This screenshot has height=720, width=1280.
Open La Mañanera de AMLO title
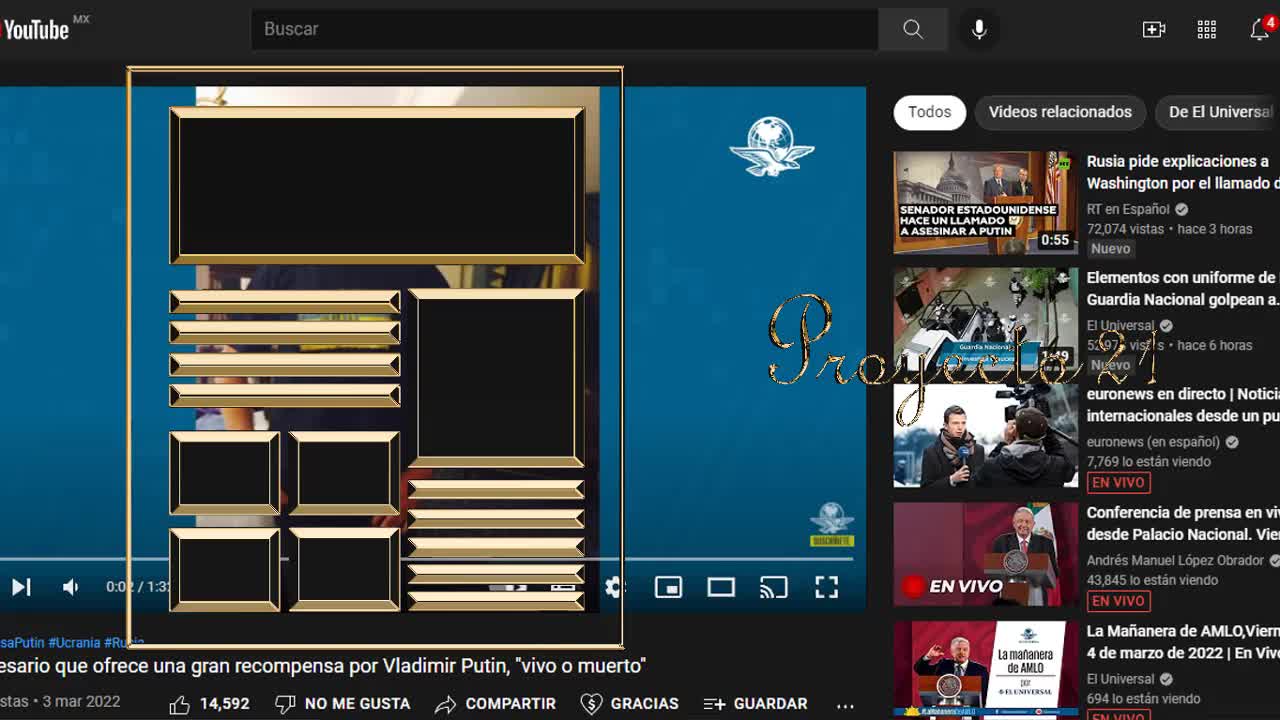pos(1183,642)
